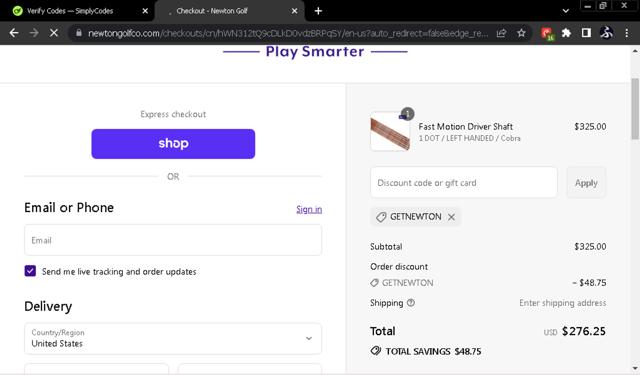Image resolution: width=640 pixels, height=375 pixels.
Task: Remove the GETNEWTON discount code
Action: 451,217
